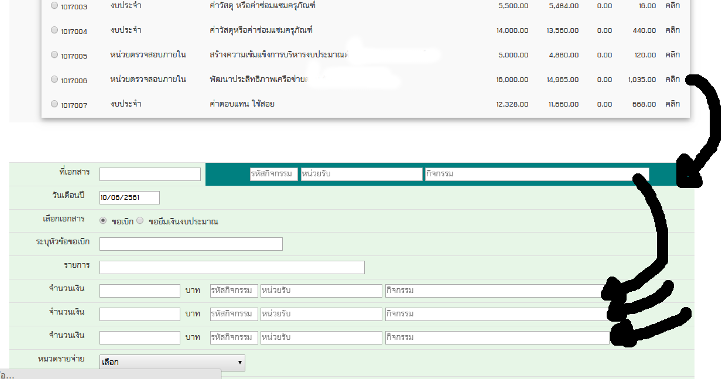Select the radio button for row 1017006
Viewport: 727px width, 379px height.
[x=54, y=79]
